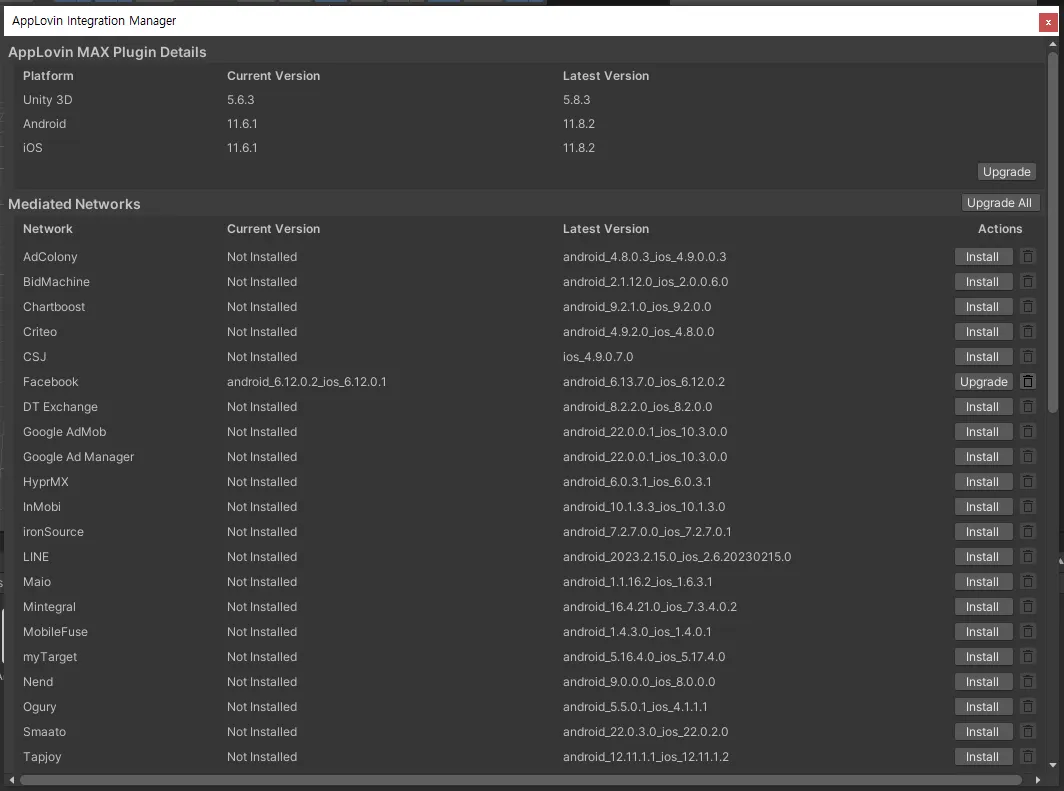The width and height of the screenshot is (1064, 791).
Task: Close the AppLovin Integration Manager window
Action: (x=1048, y=22)
